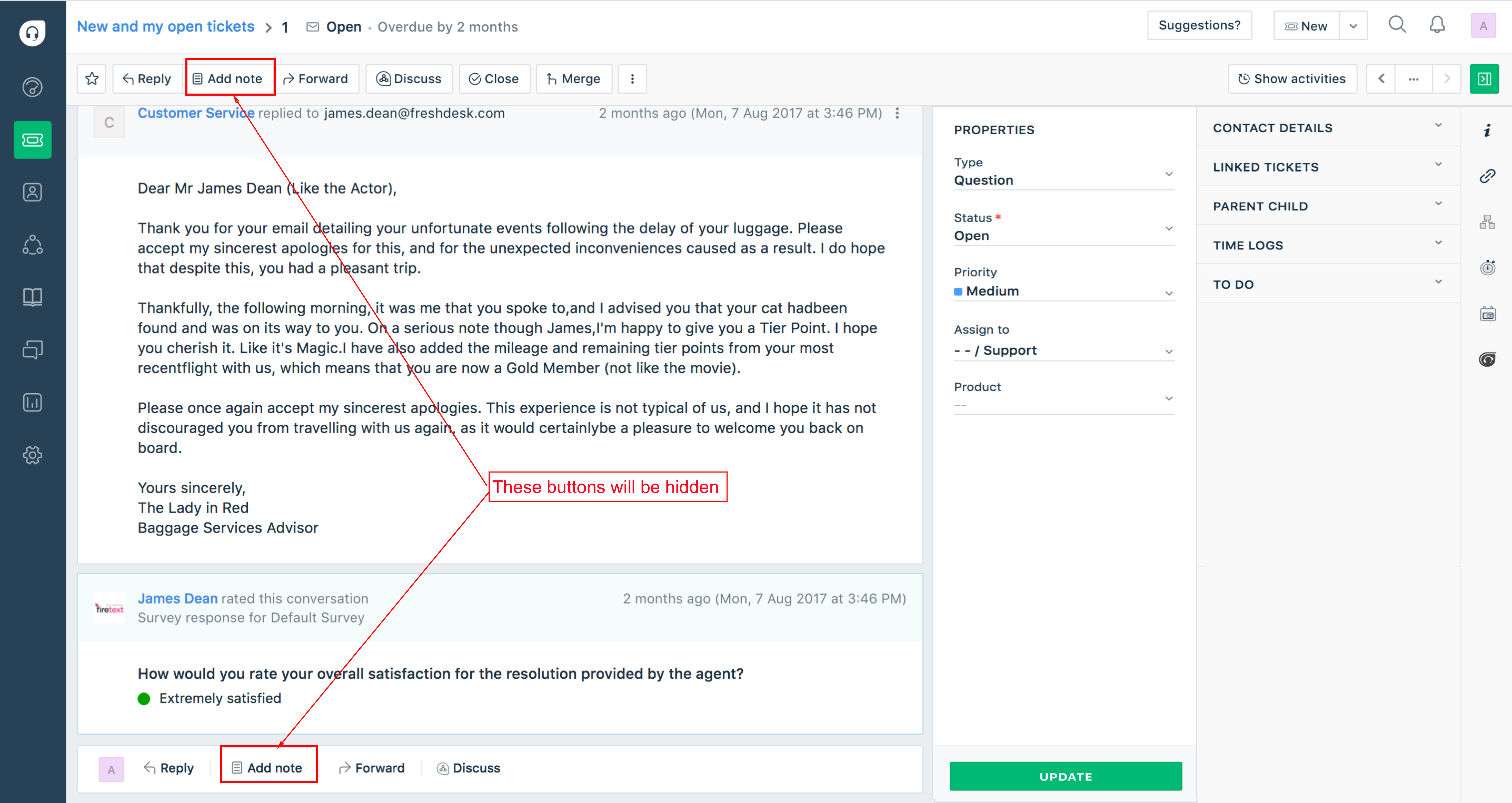
Task: Click Discuss in the bottom reply bar
Action: tap(468, 768)
